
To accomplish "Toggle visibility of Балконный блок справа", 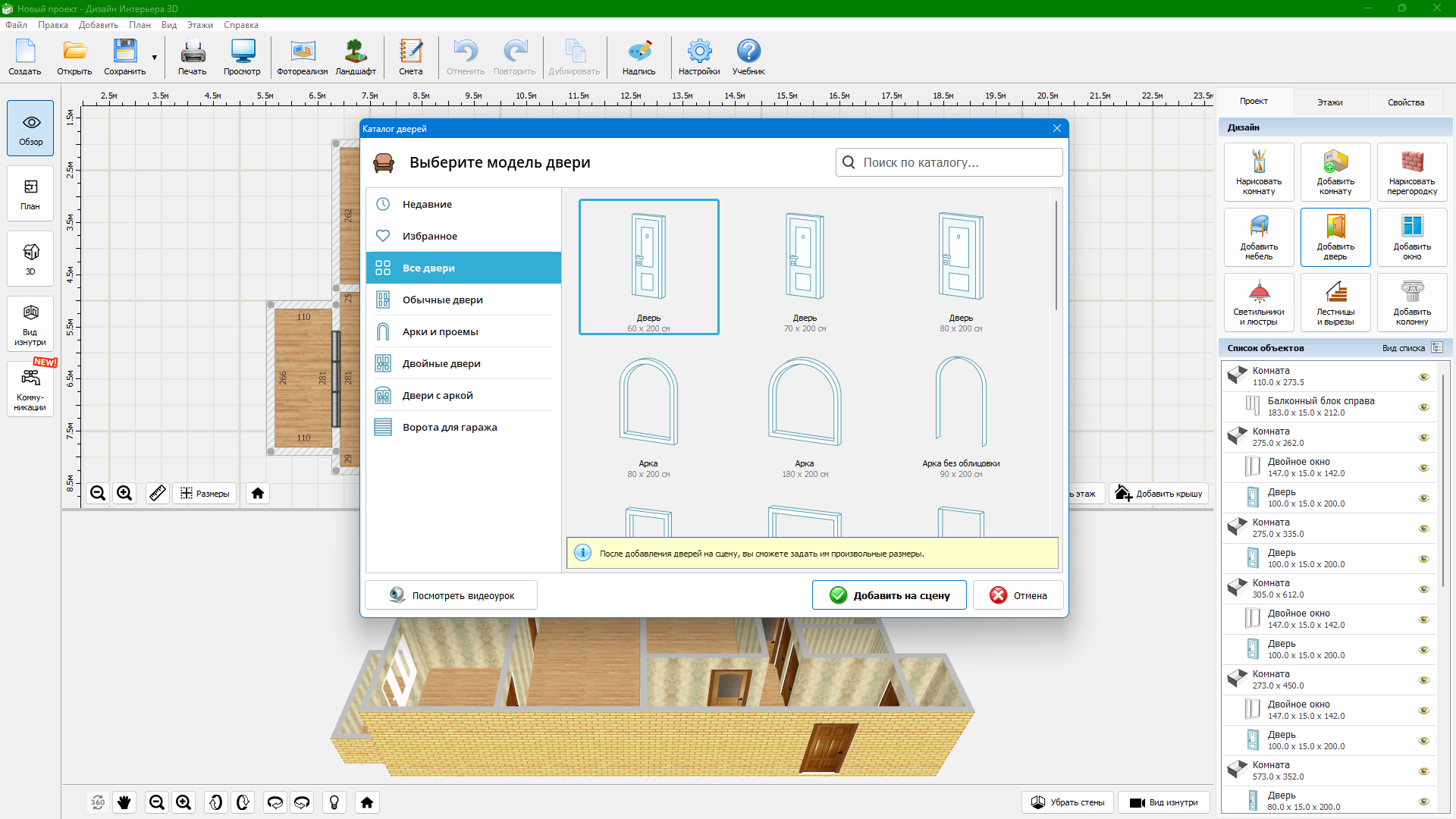I will tap(1423, 407).
